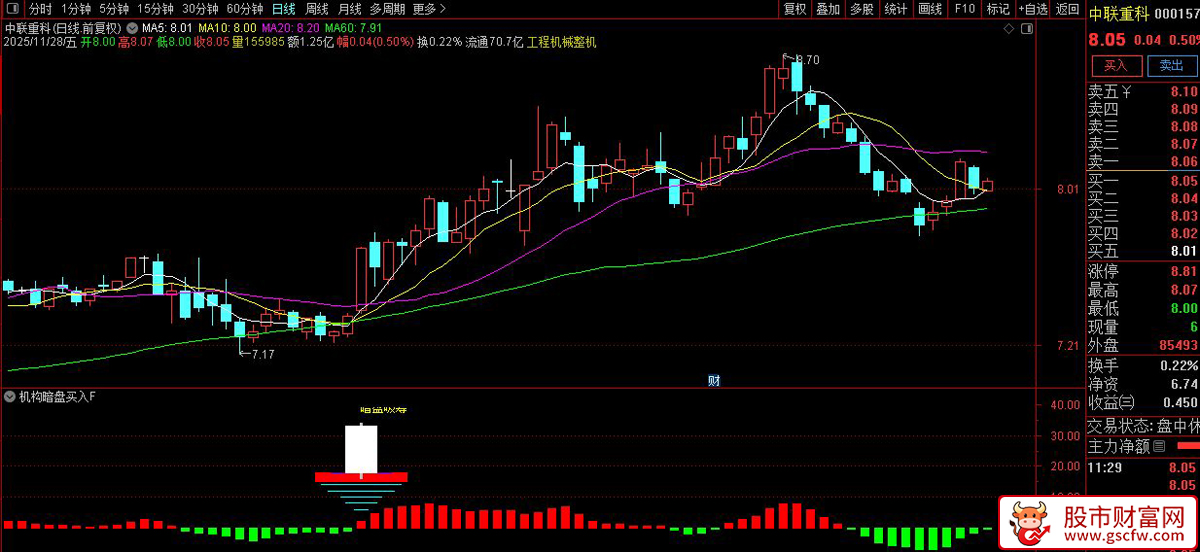
Task: Click the MA20: 8.20 indicator label
Action: tap(291, 28)
